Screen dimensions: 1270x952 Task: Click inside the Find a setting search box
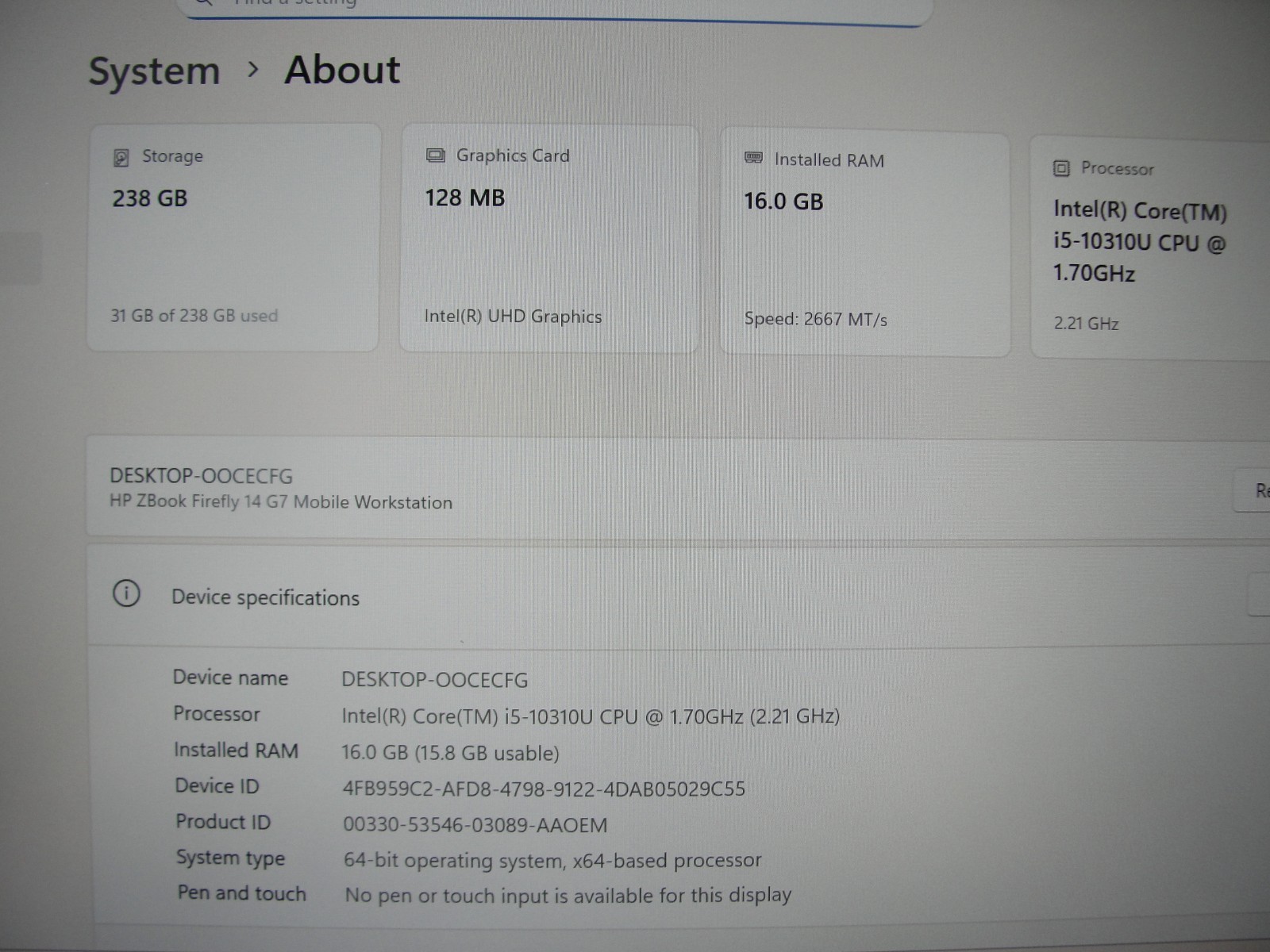tap(556, 8)
